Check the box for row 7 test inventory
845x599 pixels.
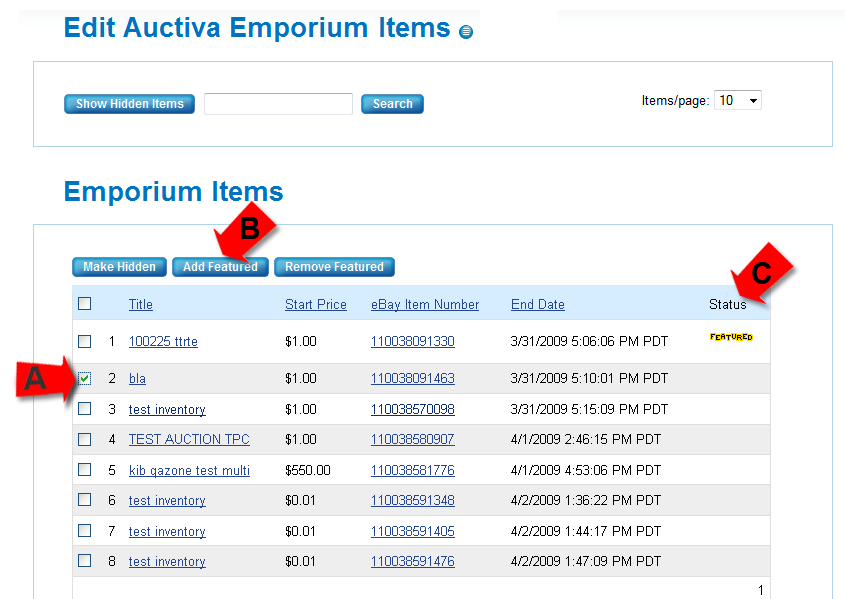[85, 531]
